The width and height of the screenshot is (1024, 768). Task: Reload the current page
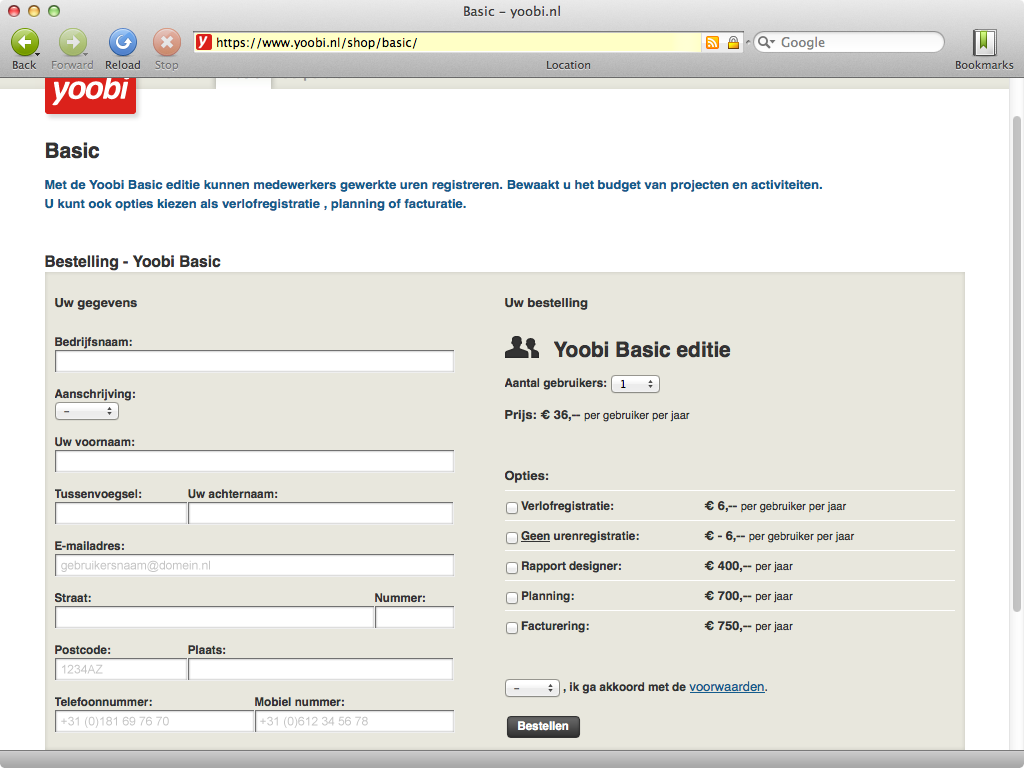[x=123, y=43]
